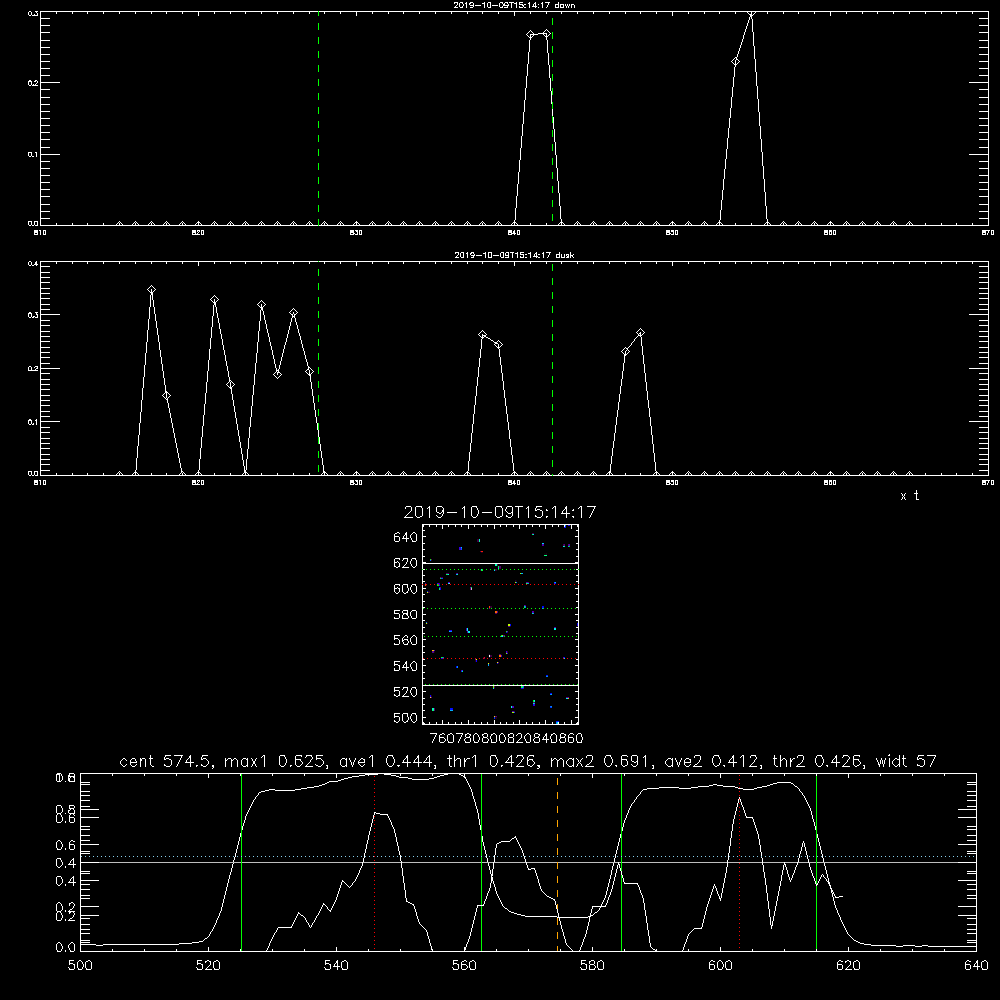The height and width of the screenshot is (1000, 1000).
Task: Click the second green dashed line in dawn plot
Action: click(x=552, y=119)
